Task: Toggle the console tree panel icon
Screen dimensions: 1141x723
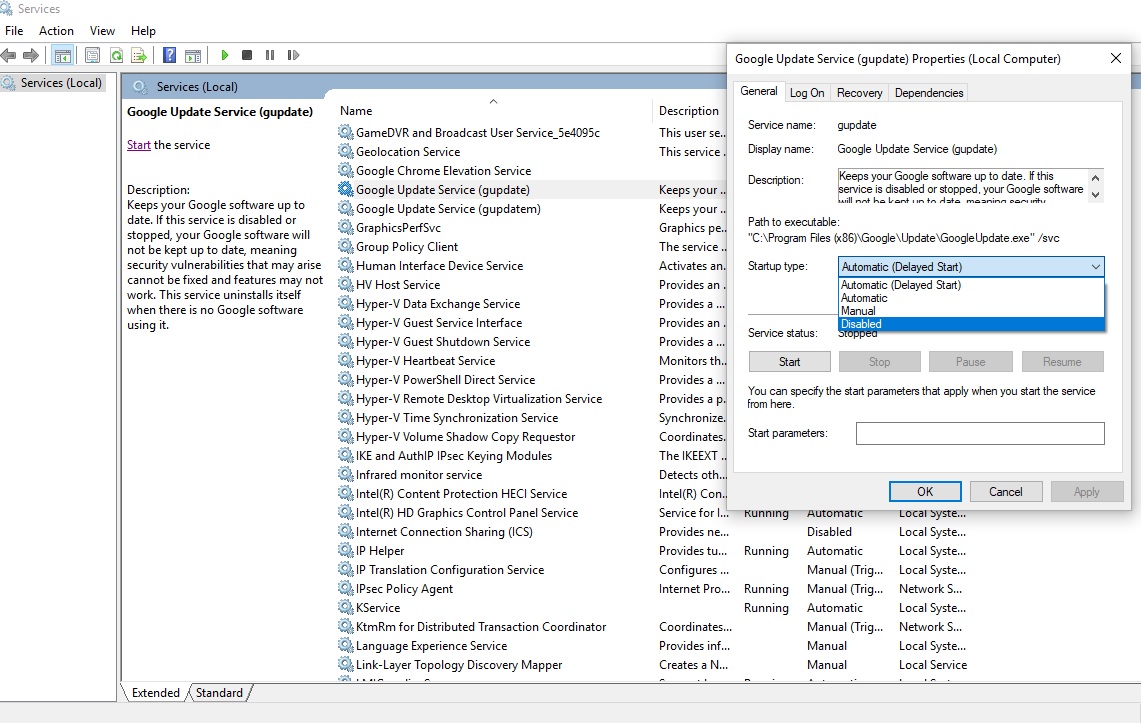Action: (62, 55)
